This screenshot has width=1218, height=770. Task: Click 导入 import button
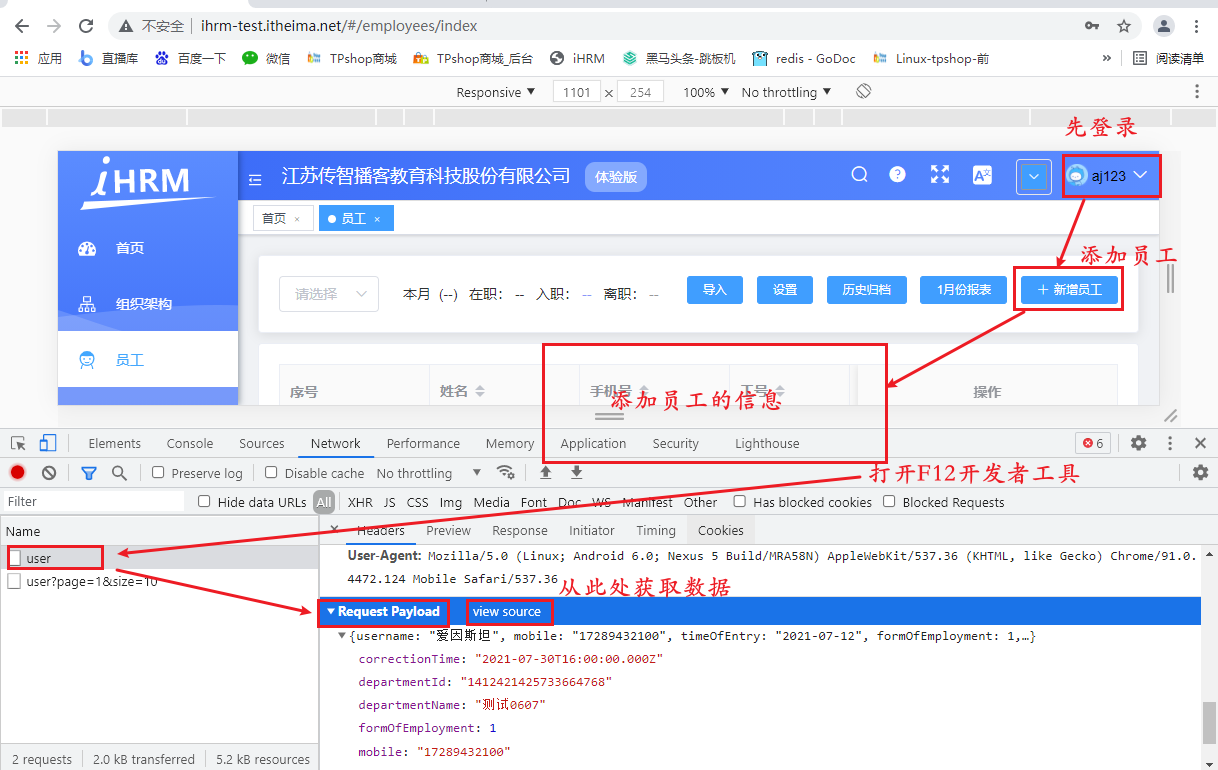pyautogui.click(x=715, y=289)
